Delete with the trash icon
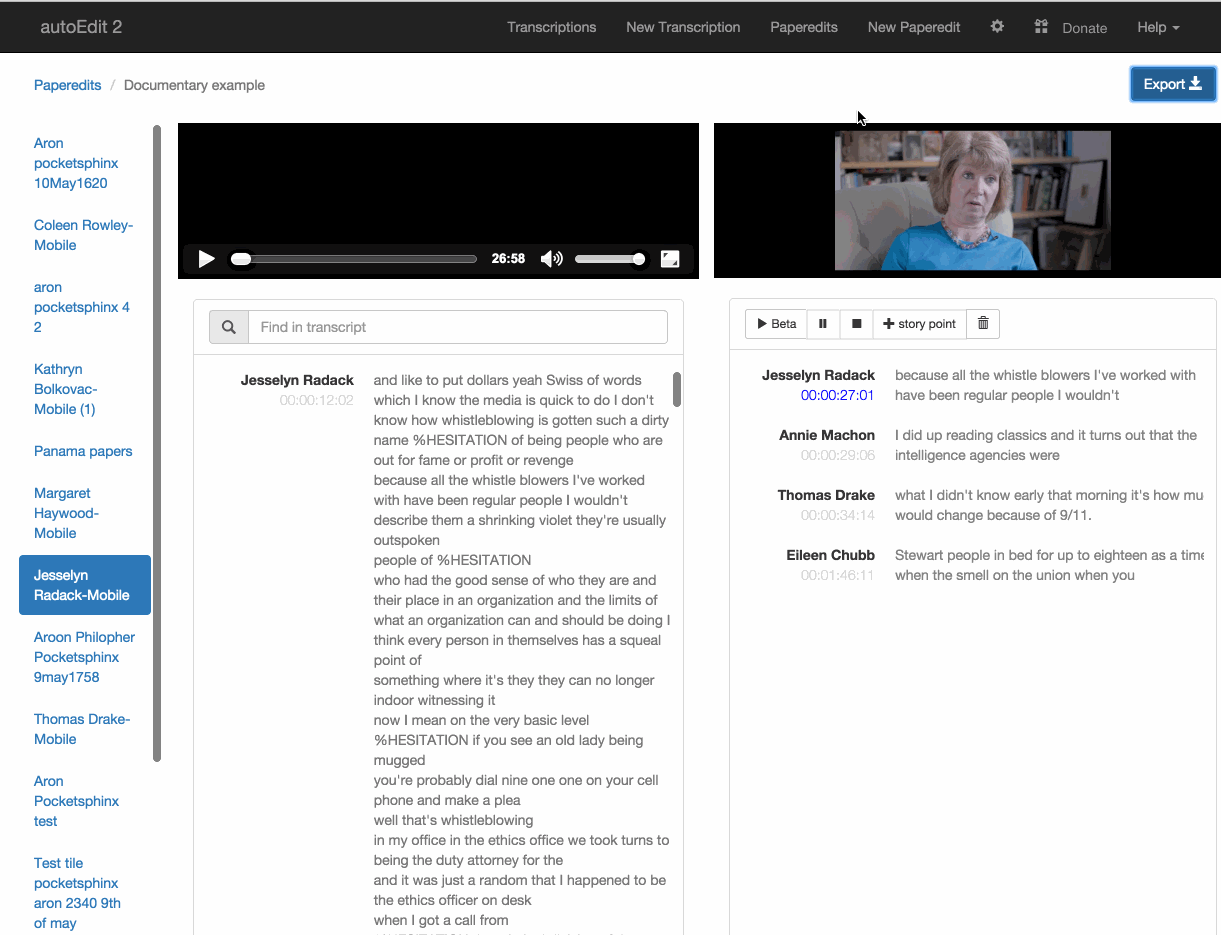This screenshot has width=1221, height=935. (983, 324)
